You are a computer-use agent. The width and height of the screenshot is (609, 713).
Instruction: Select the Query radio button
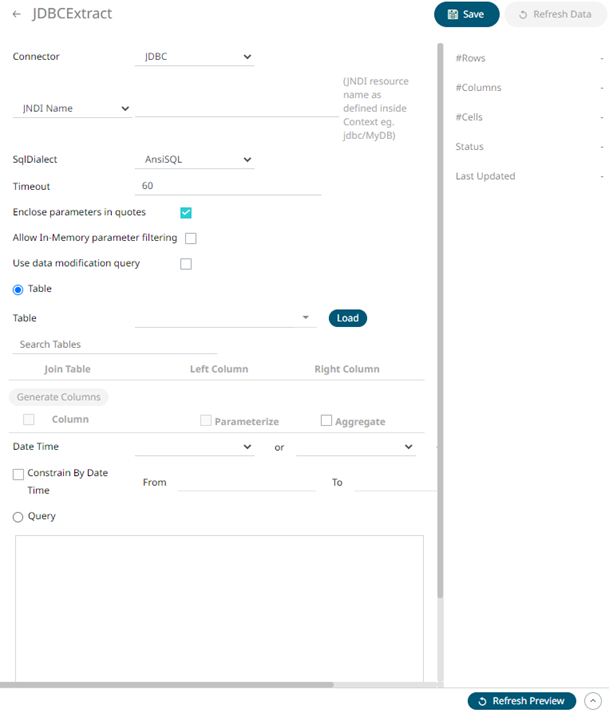point(18,517)
